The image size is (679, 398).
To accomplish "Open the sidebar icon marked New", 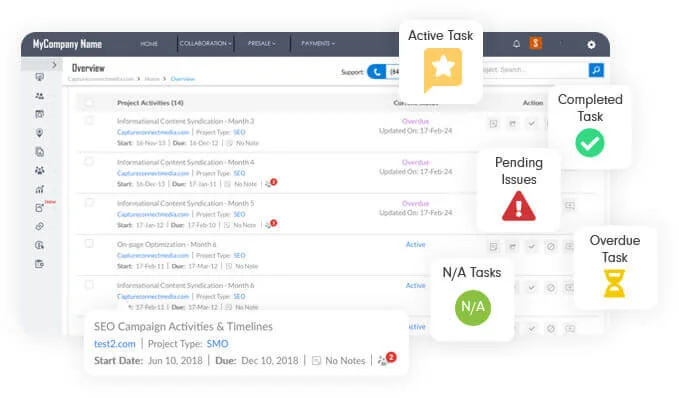I will (x=39, y=208).
